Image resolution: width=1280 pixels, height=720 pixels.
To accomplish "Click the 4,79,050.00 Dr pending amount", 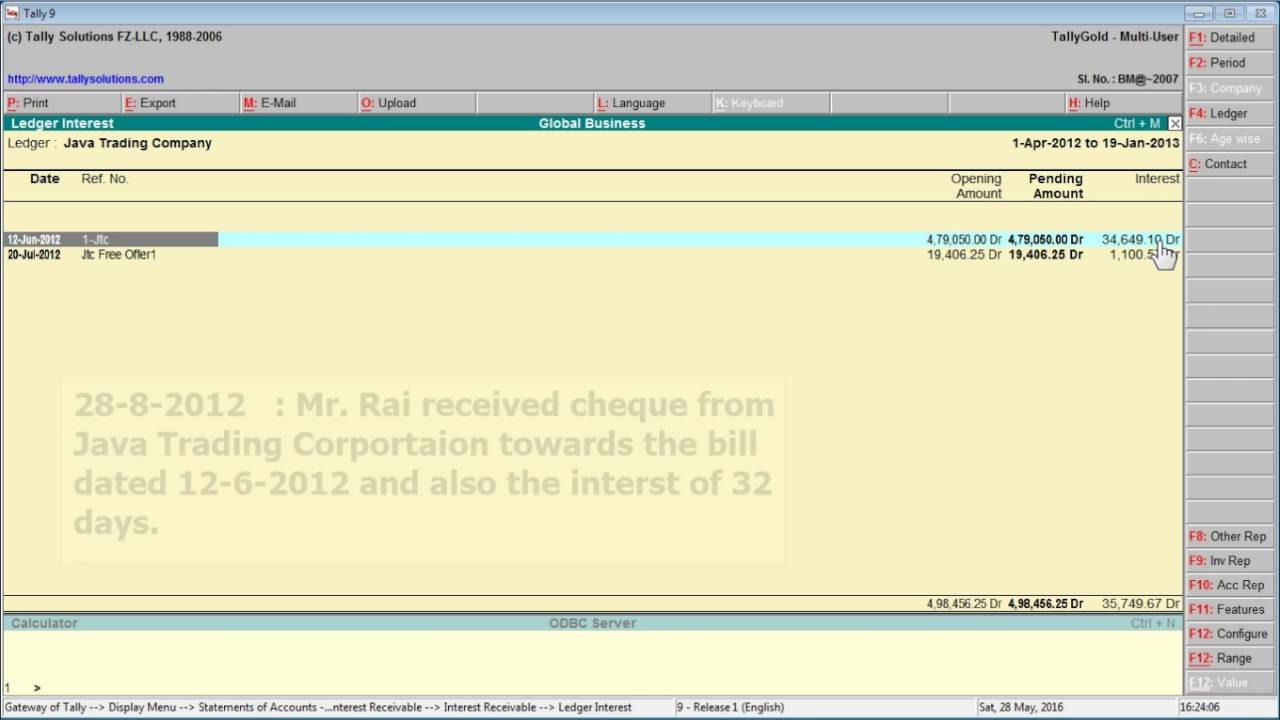I will click(x=1045, y=240).
